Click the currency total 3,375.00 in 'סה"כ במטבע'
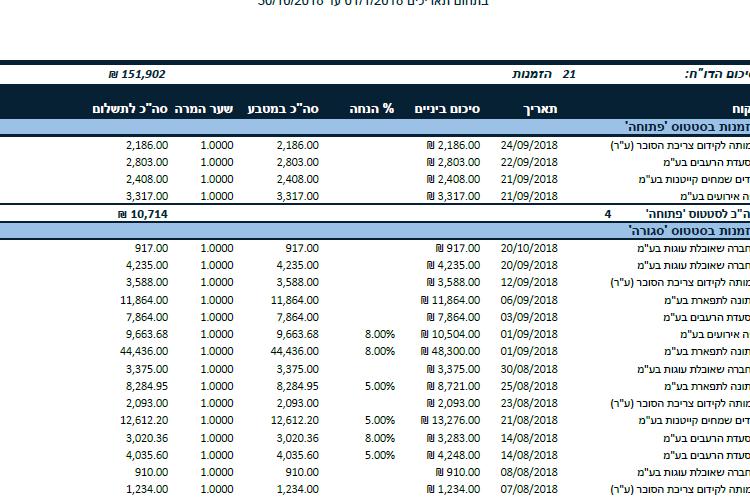 pyautogui.click(x=298, y=369)
